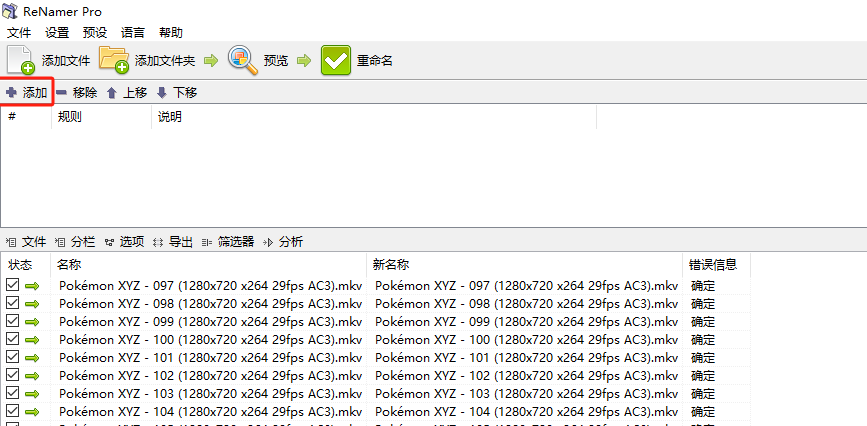Sort by the 状态 column header

pyautogui.click(x=27, y=264)
